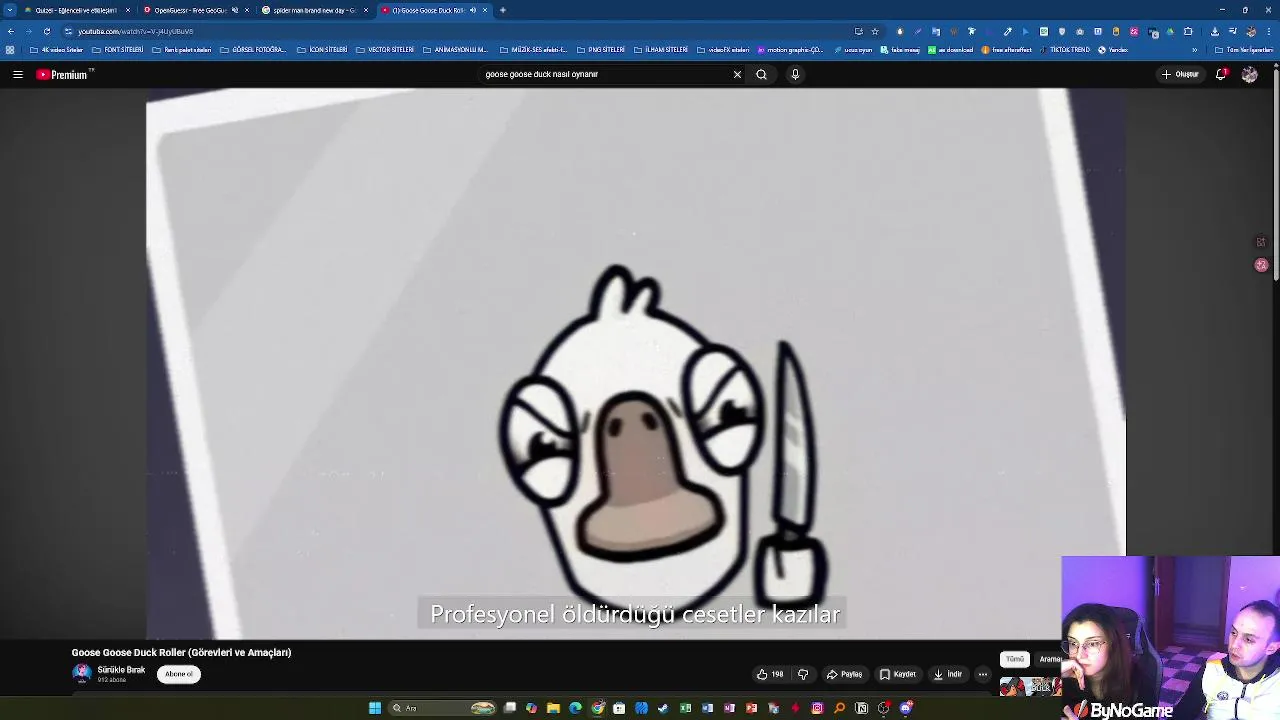Switch to spider man brand new day tab
1280x720 pixels.
[314, 10]
